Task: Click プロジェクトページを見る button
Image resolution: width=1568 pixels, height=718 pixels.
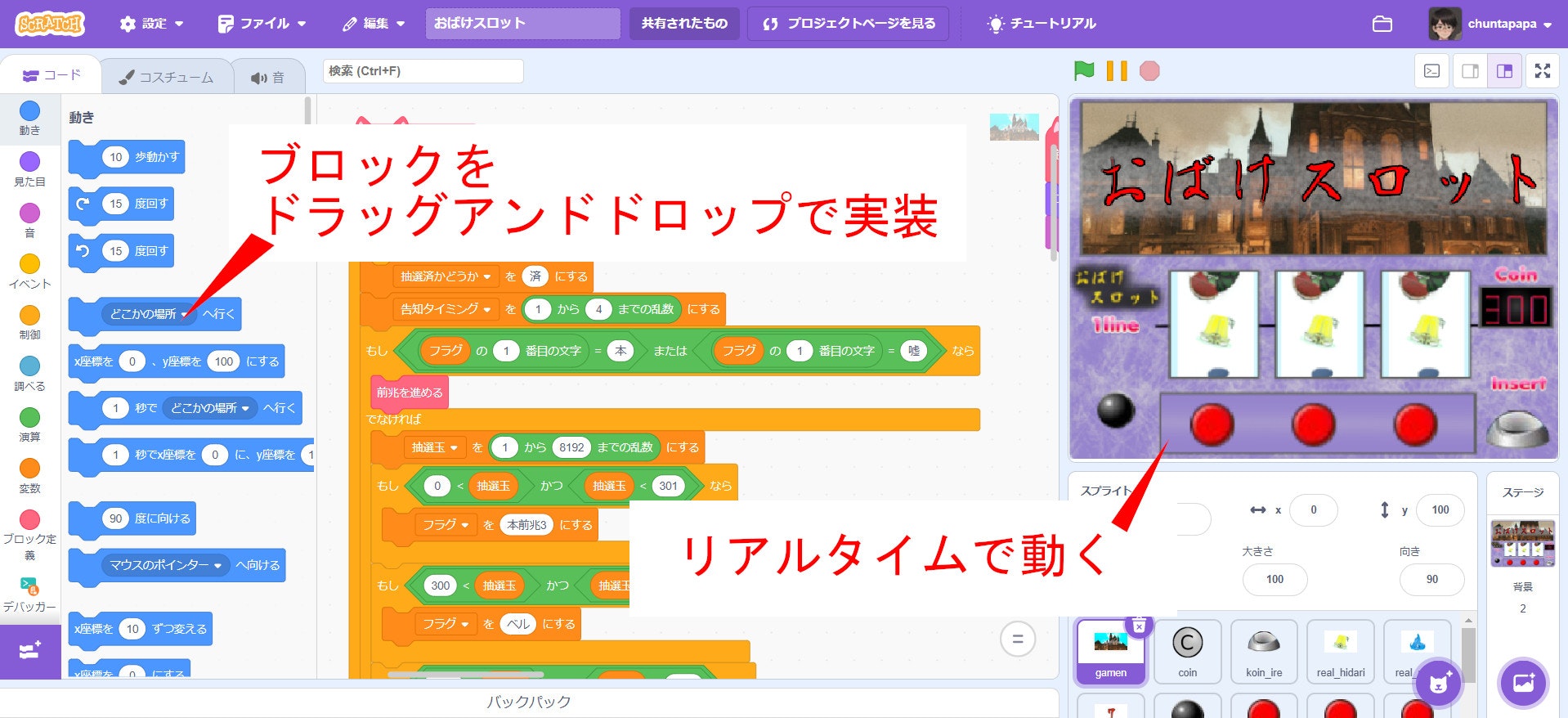Action: pyautogui.click(x=848, y=24)
